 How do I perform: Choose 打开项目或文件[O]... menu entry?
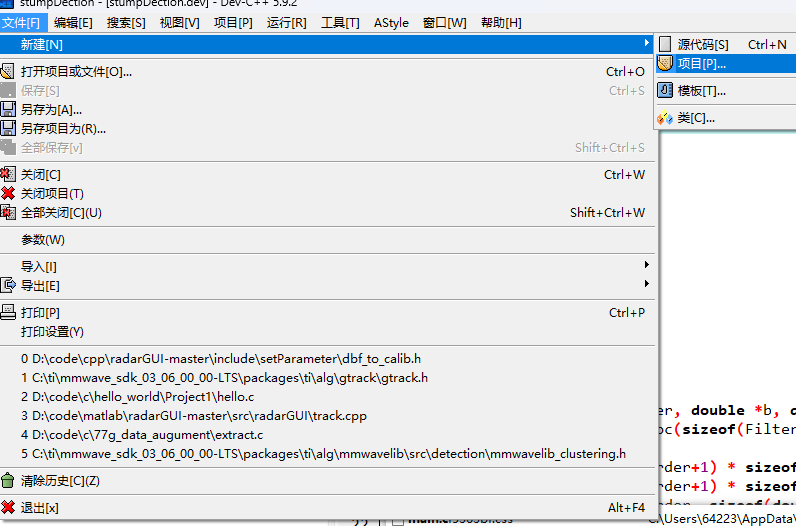[x=327, y=72]
